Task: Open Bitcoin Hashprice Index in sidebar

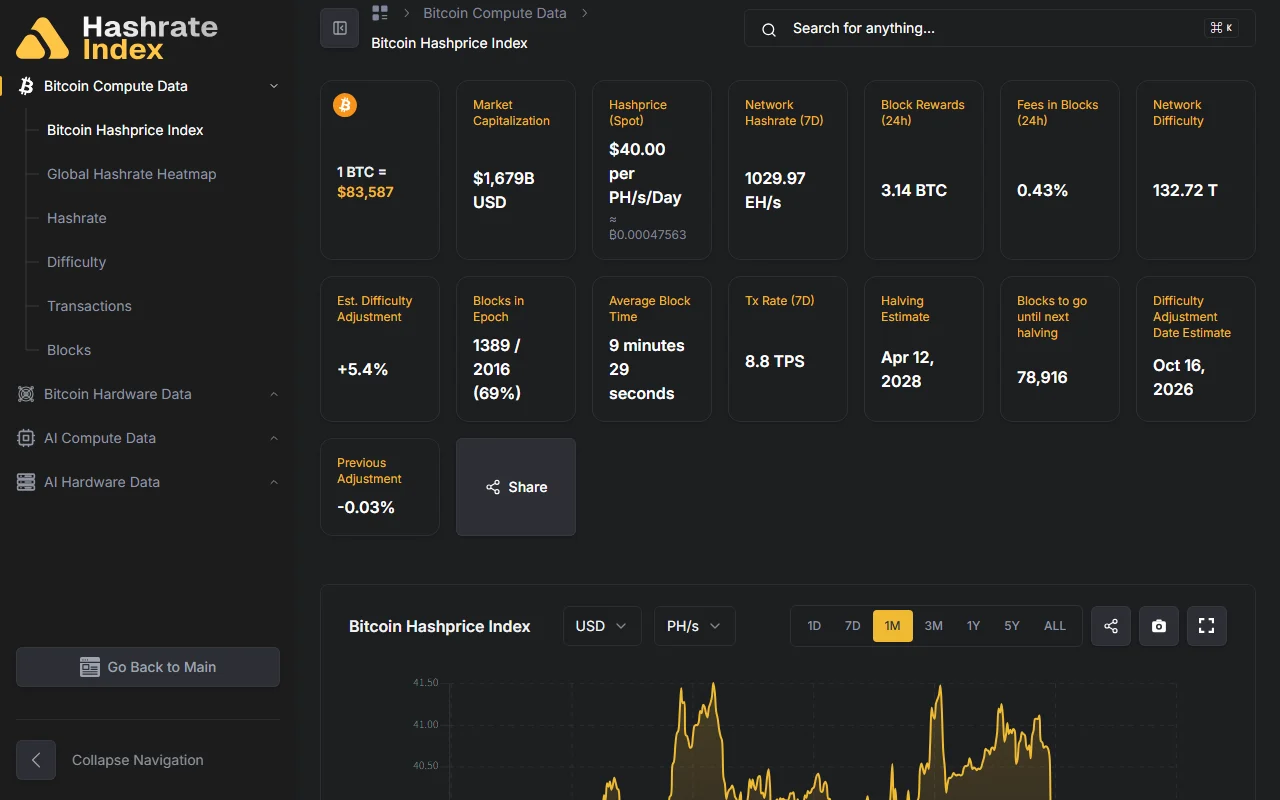Action: (125, 130)
